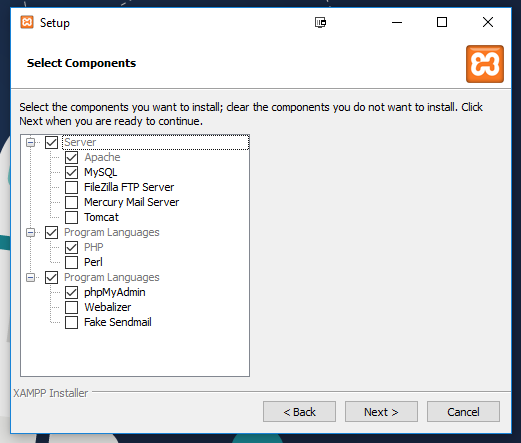The image size is (521, 443).
Task: Check the Mercury Mail Server option
Action: [71, 202]
